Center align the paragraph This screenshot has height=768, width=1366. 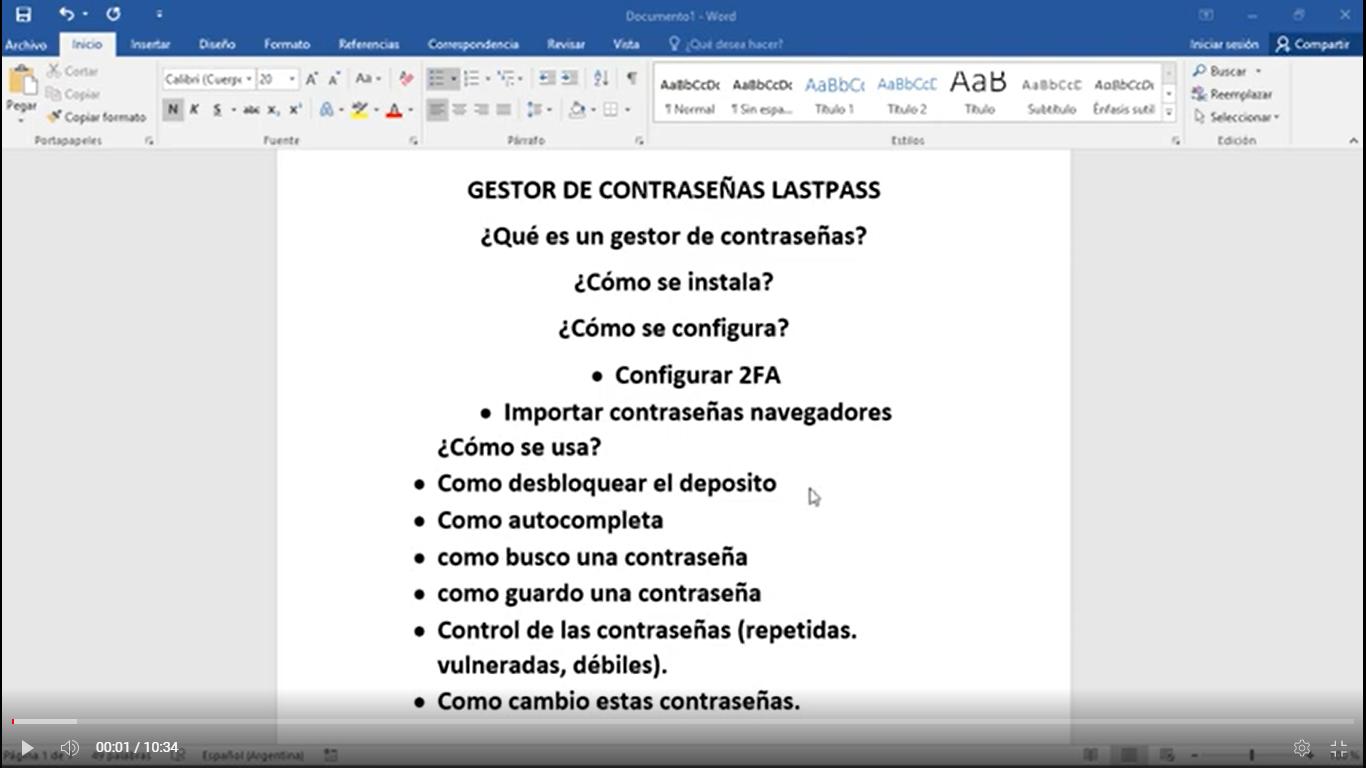pyautogui.click(x=459, y=110)
